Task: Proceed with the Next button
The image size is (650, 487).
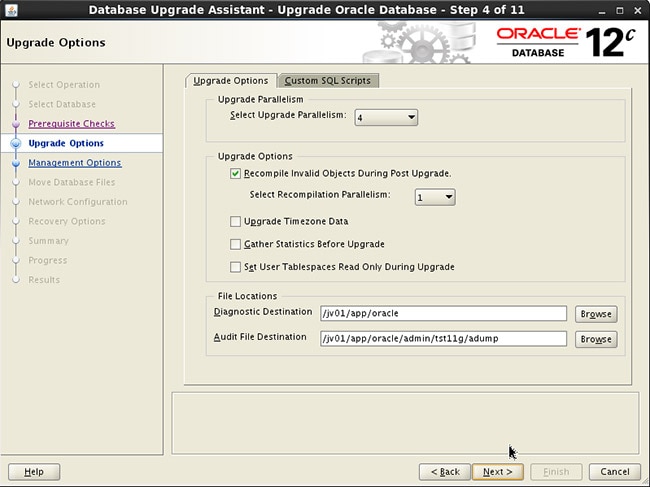Action: click(x=497, y=472)
